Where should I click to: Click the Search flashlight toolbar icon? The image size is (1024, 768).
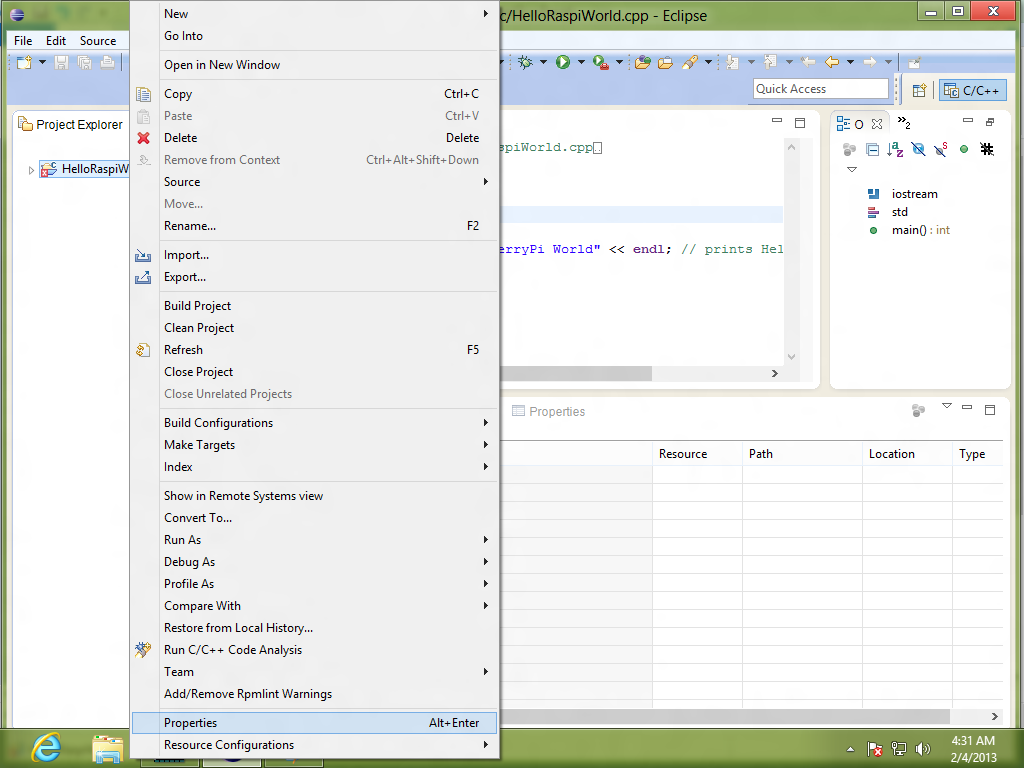690,62
